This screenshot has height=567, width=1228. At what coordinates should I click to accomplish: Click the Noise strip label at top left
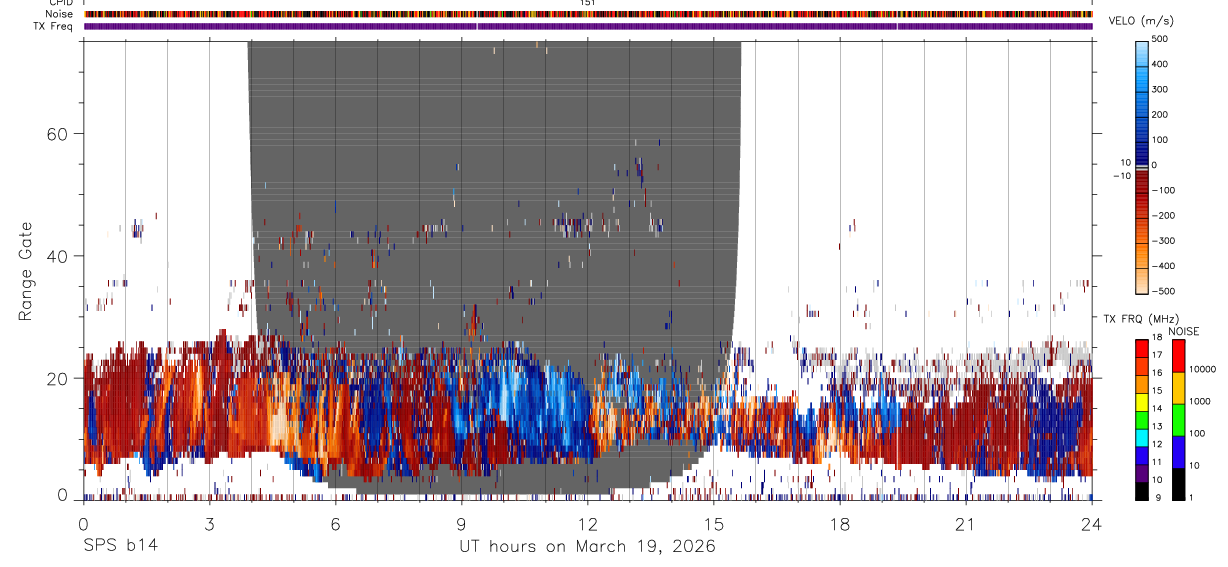coord(59,14)
